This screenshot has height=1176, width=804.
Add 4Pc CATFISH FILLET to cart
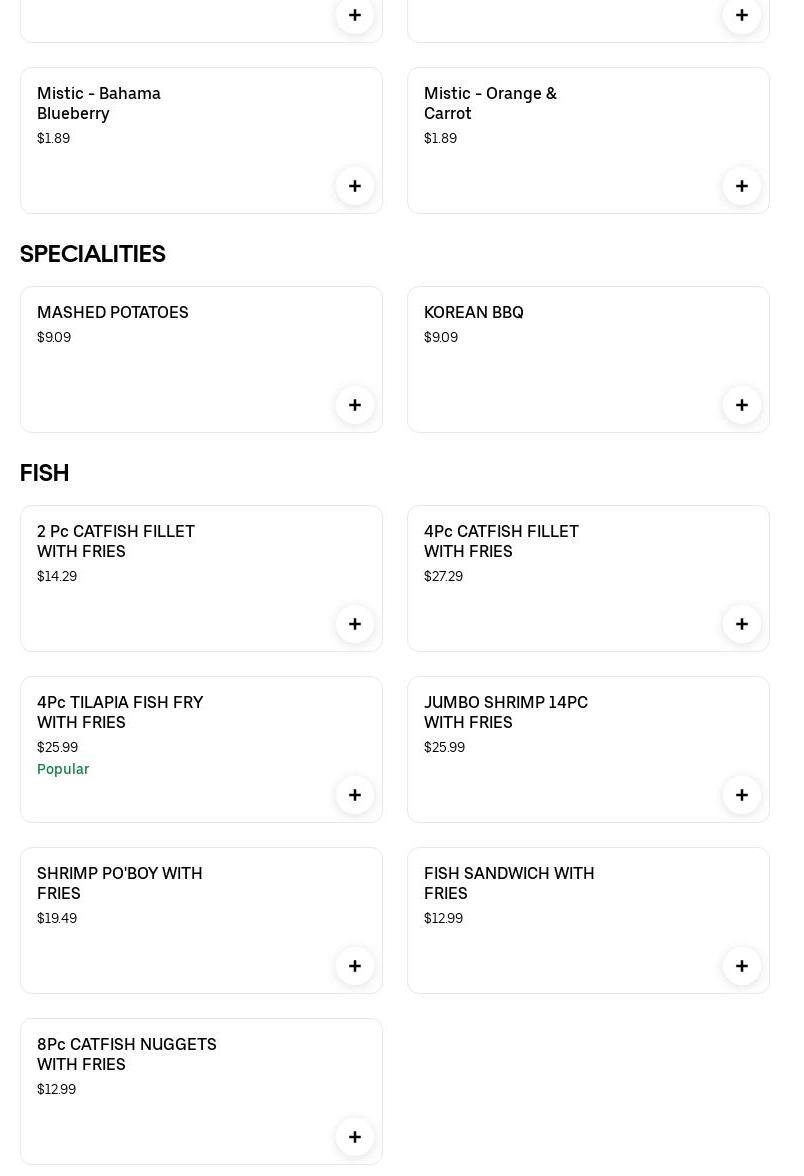[742, 624]
